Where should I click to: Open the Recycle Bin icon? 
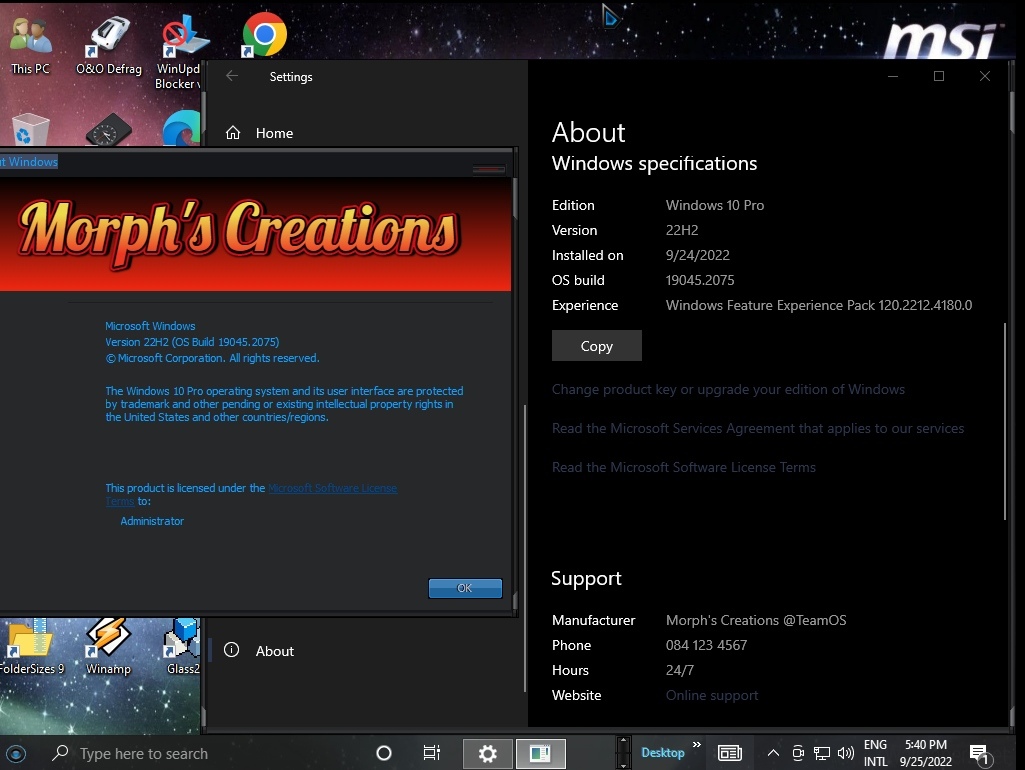(x=30, y=131)
